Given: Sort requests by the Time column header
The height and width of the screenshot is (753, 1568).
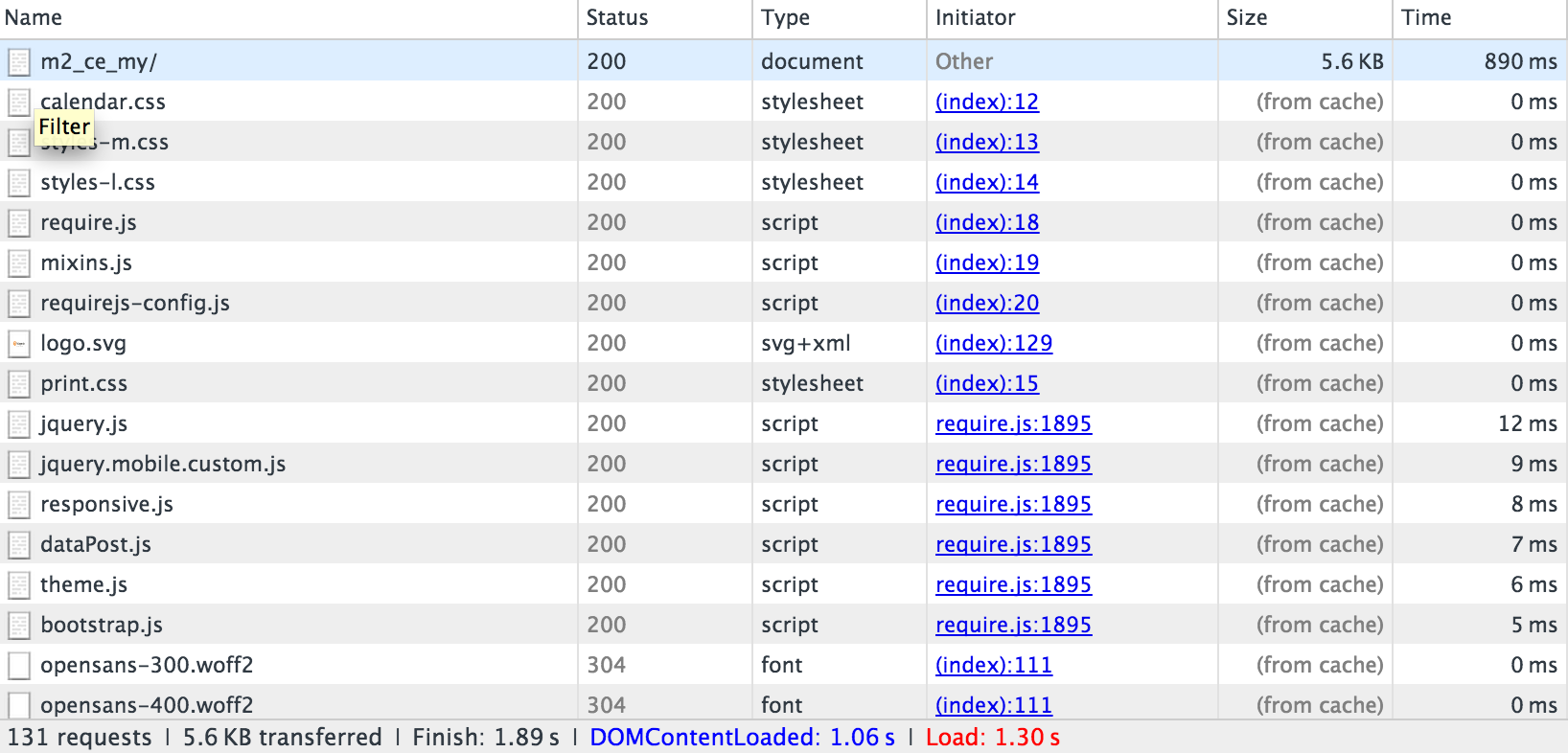Looking at the screenshot, I should [x=1480, y=18].
